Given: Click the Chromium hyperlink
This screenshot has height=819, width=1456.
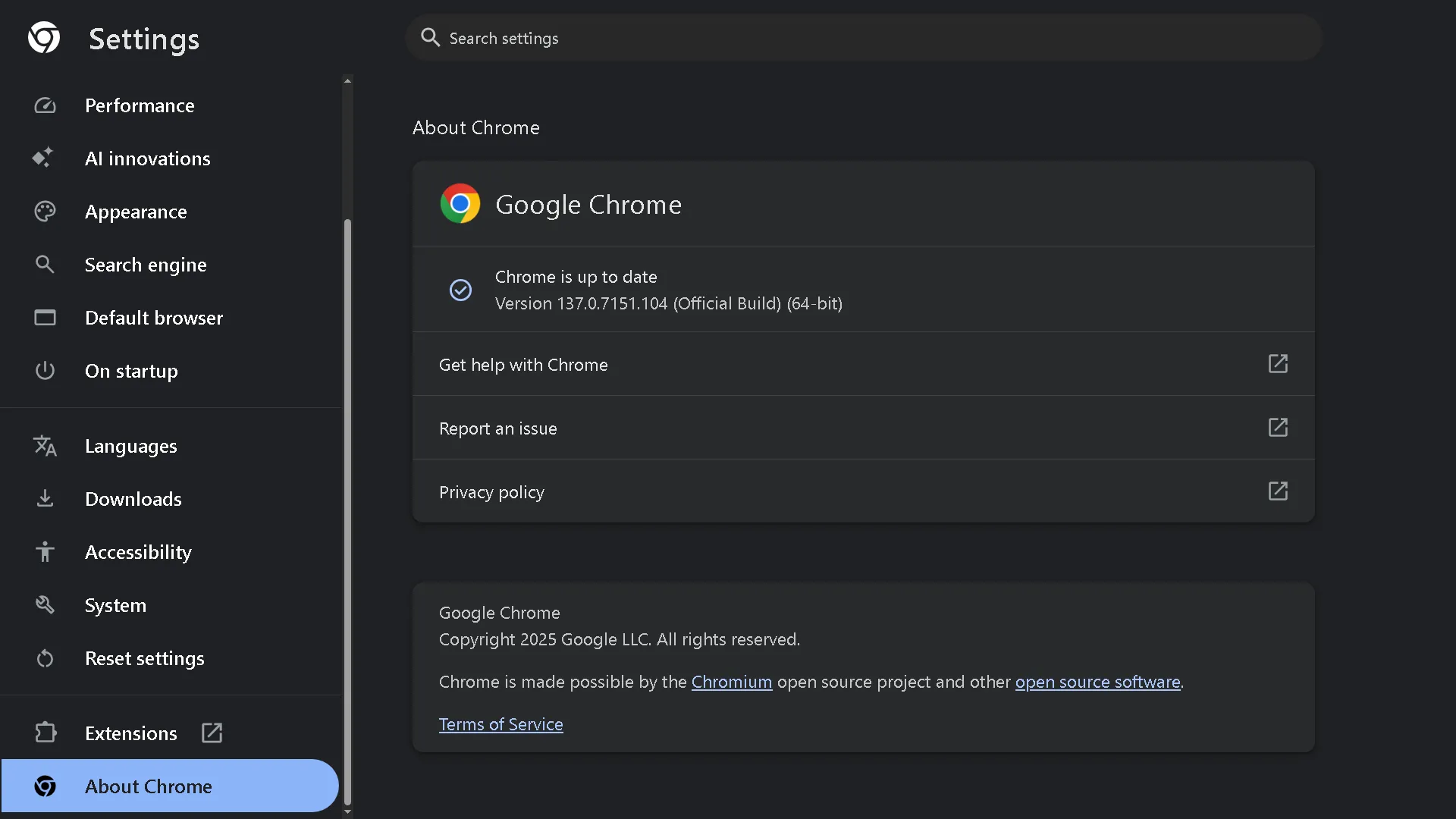Looking at the screenshot, I should coord(732,682).
